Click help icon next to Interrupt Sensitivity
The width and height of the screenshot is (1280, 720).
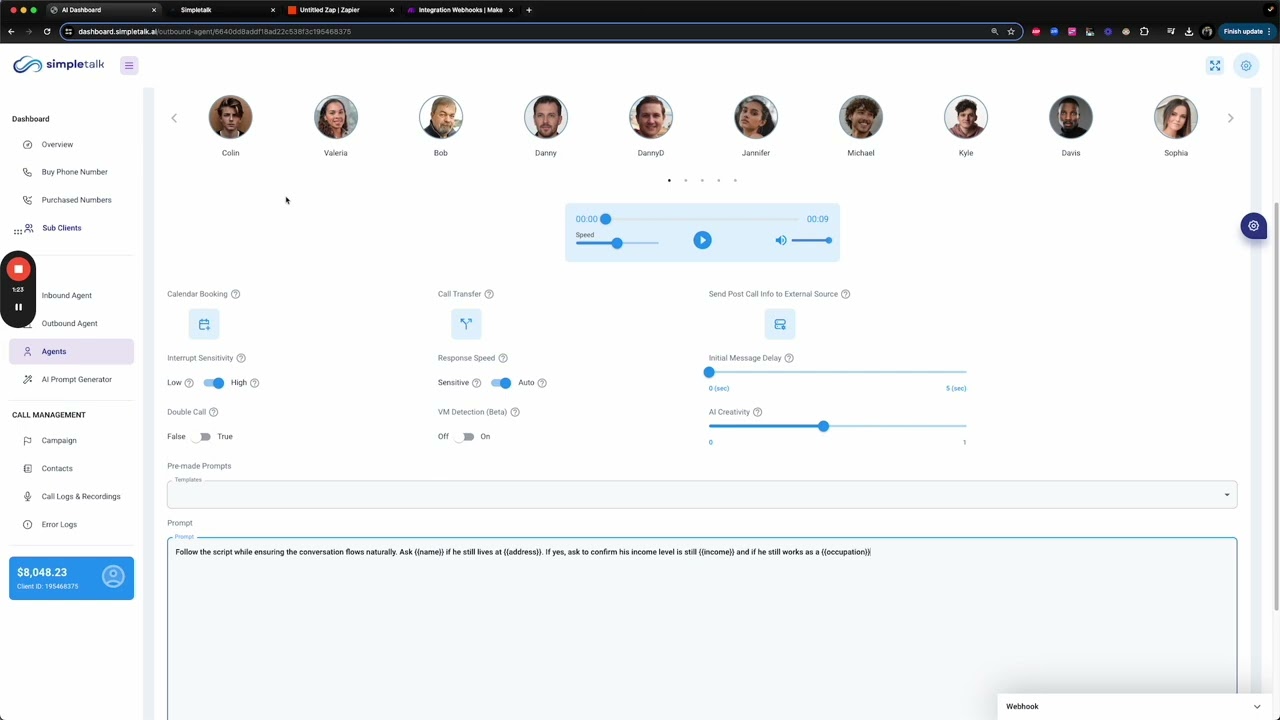pos(241,358)
